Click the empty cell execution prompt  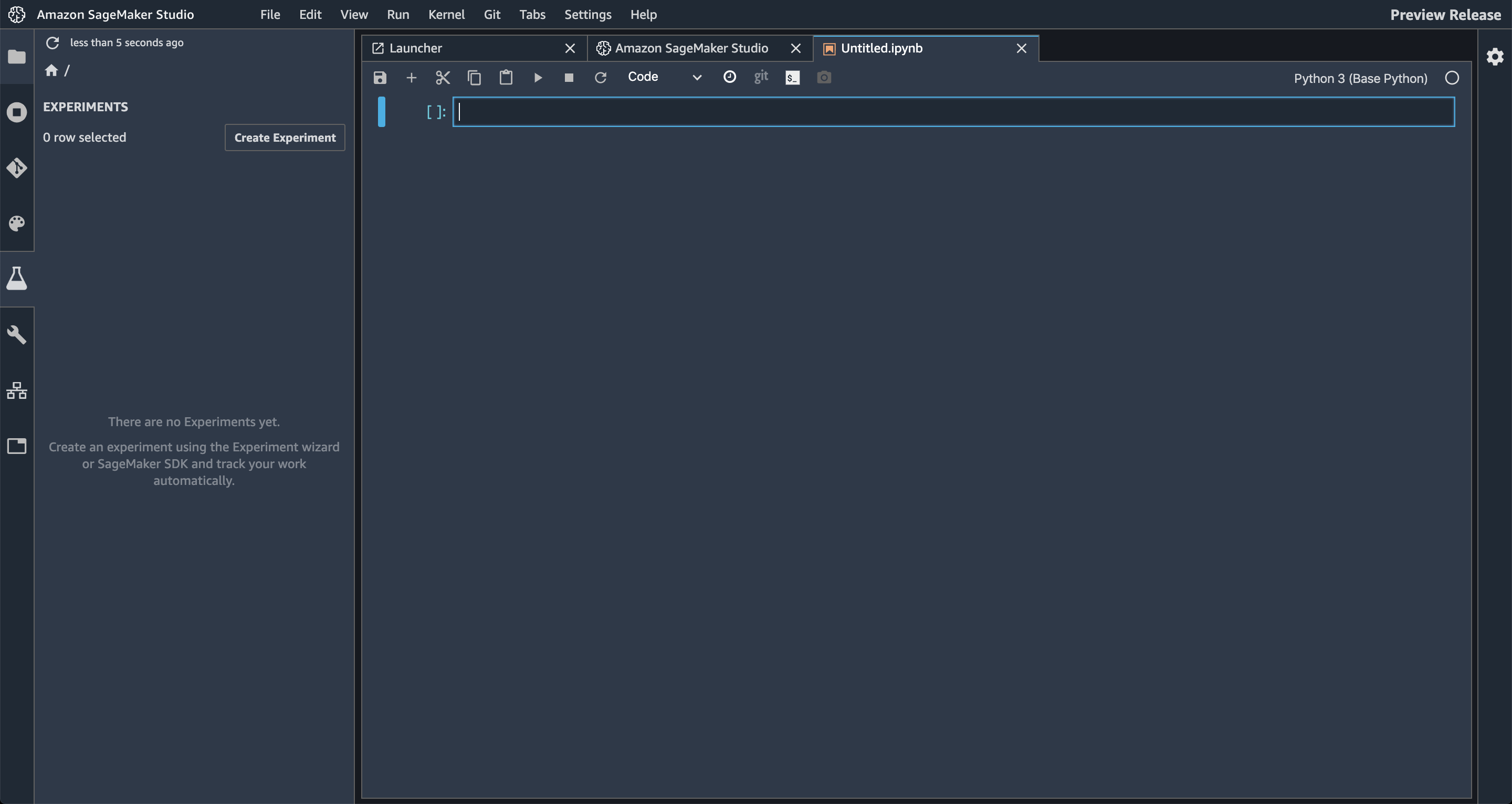(x=436, y=112)
